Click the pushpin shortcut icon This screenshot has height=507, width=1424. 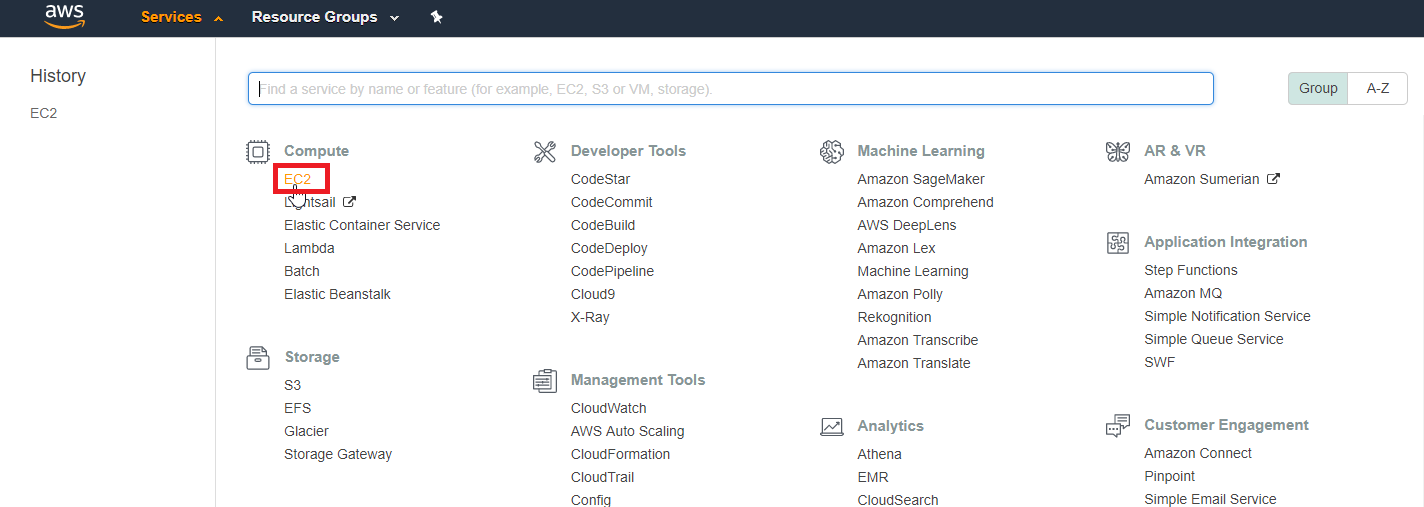[436, 17]
